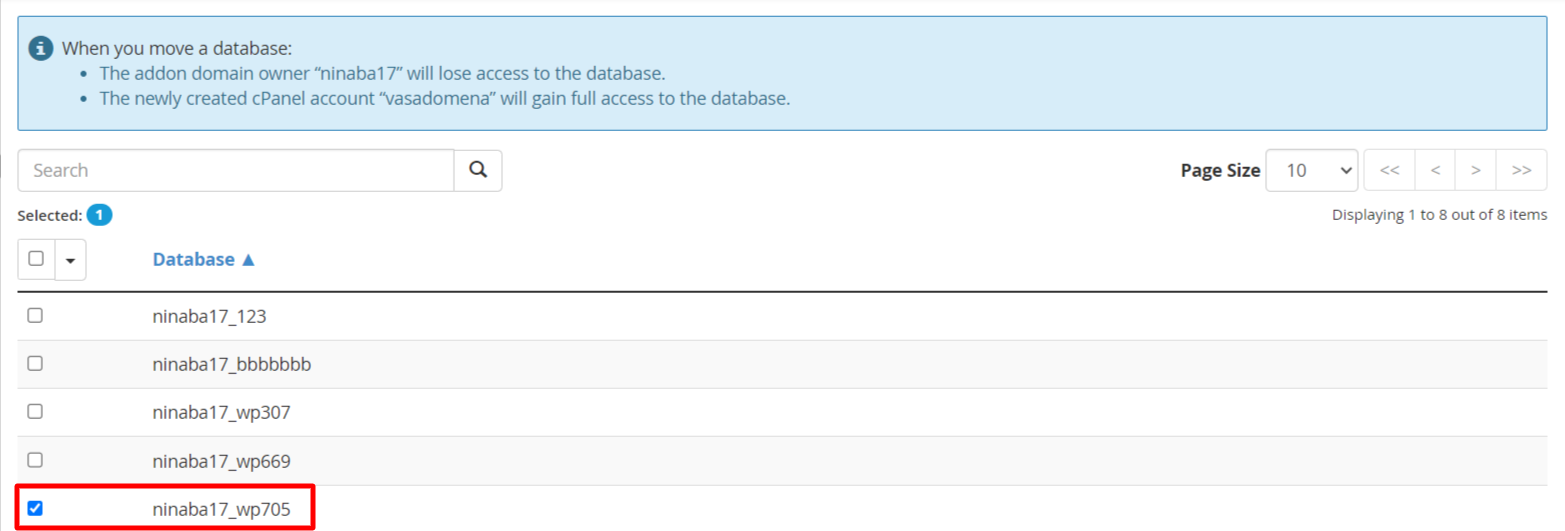The image size is (1565, 531).
Task: Click the ninaba17_wp669 database name
Action: coord(221,461)
